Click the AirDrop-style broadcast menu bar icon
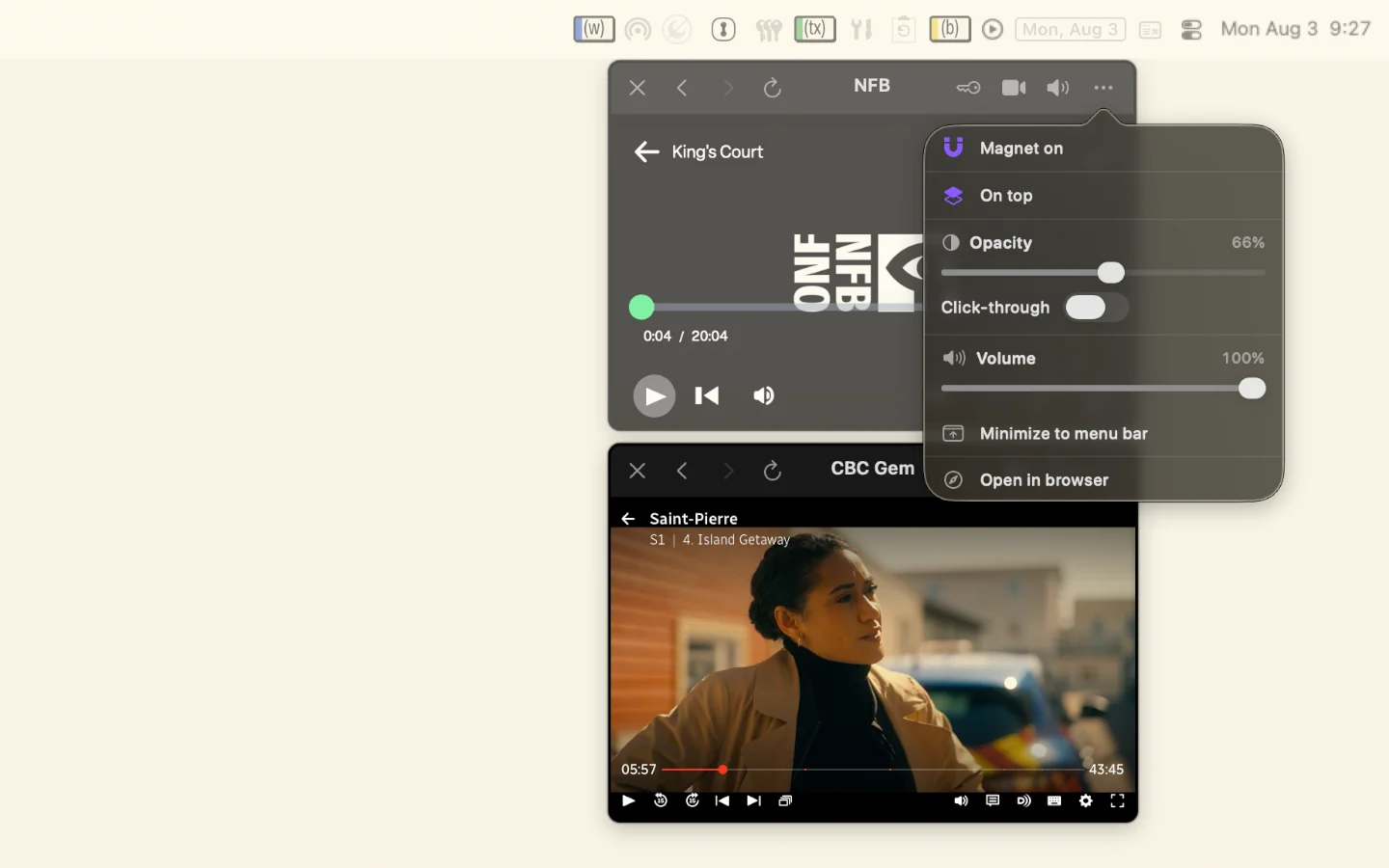 pyautogui.click(x=638, y=30)
